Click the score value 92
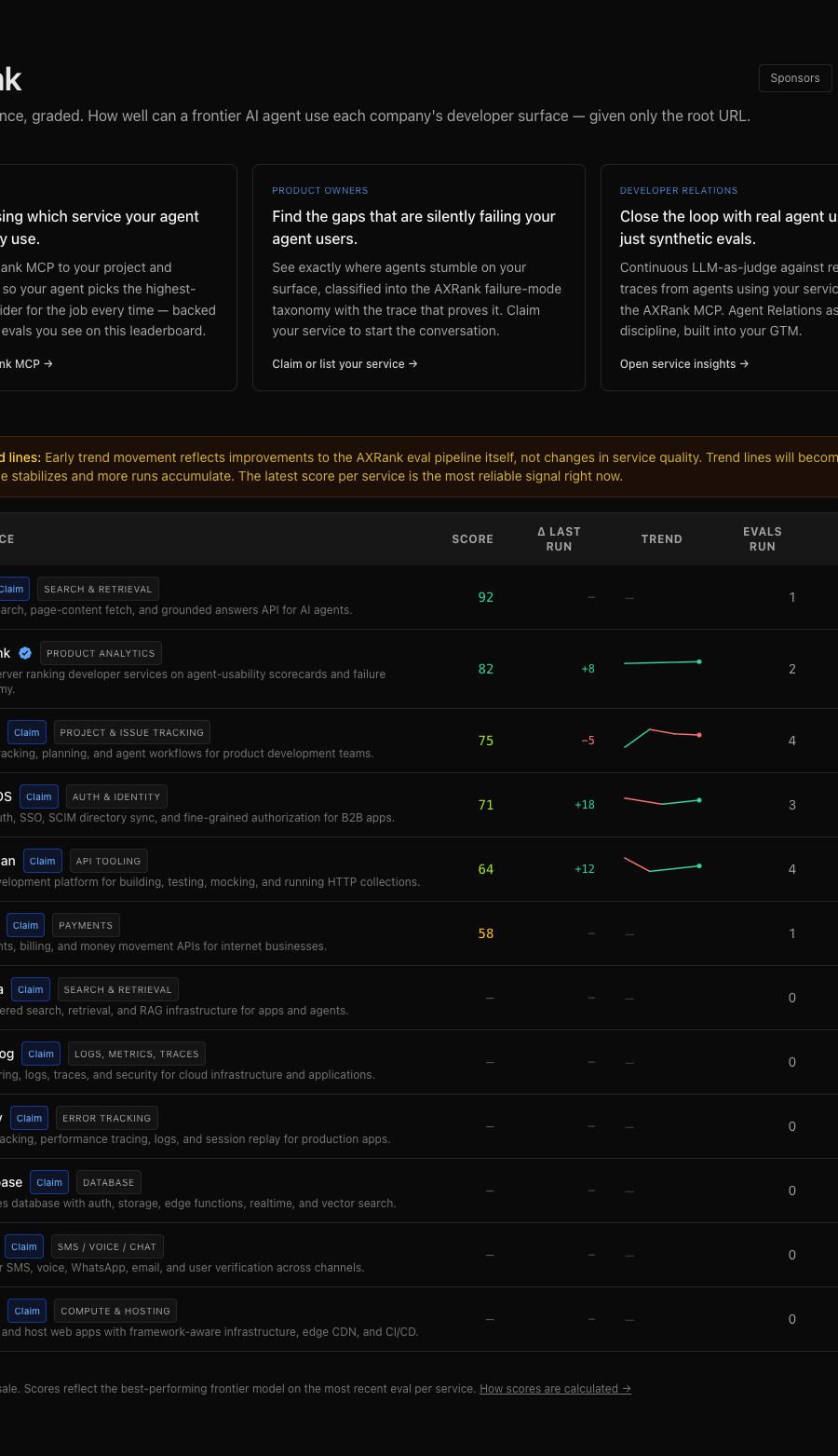 486,597
